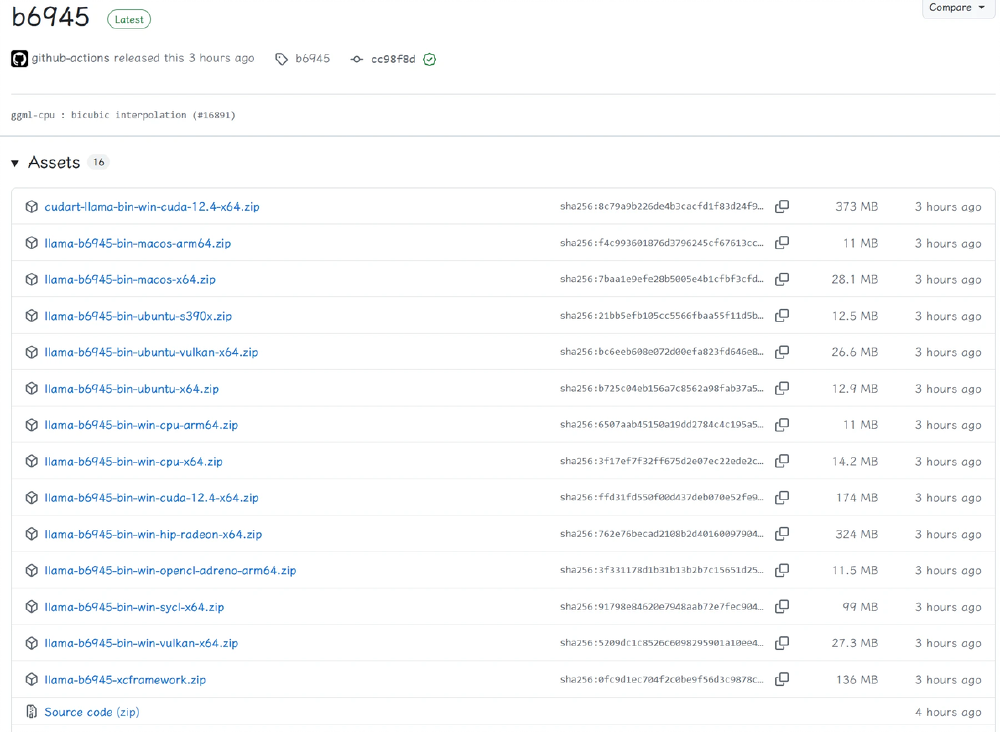Click the Latest release badge
The width and height of the screenshot is (1000, 732).
pyautogui.click(x=129, y=19)
